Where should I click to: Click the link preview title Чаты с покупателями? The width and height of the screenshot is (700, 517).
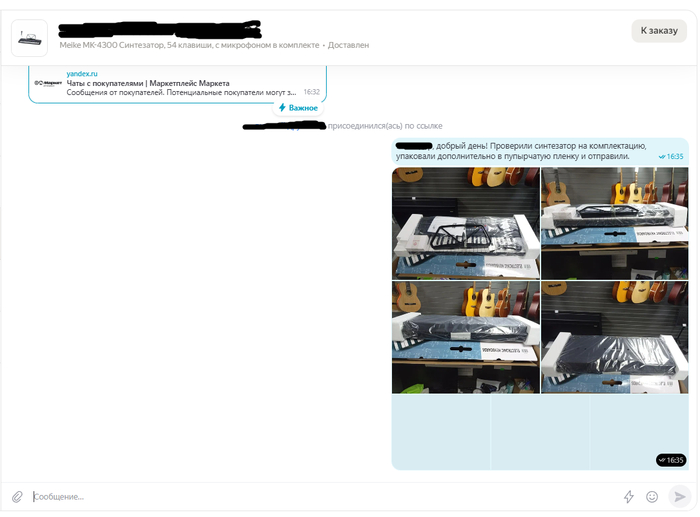(x=148, y=83)
